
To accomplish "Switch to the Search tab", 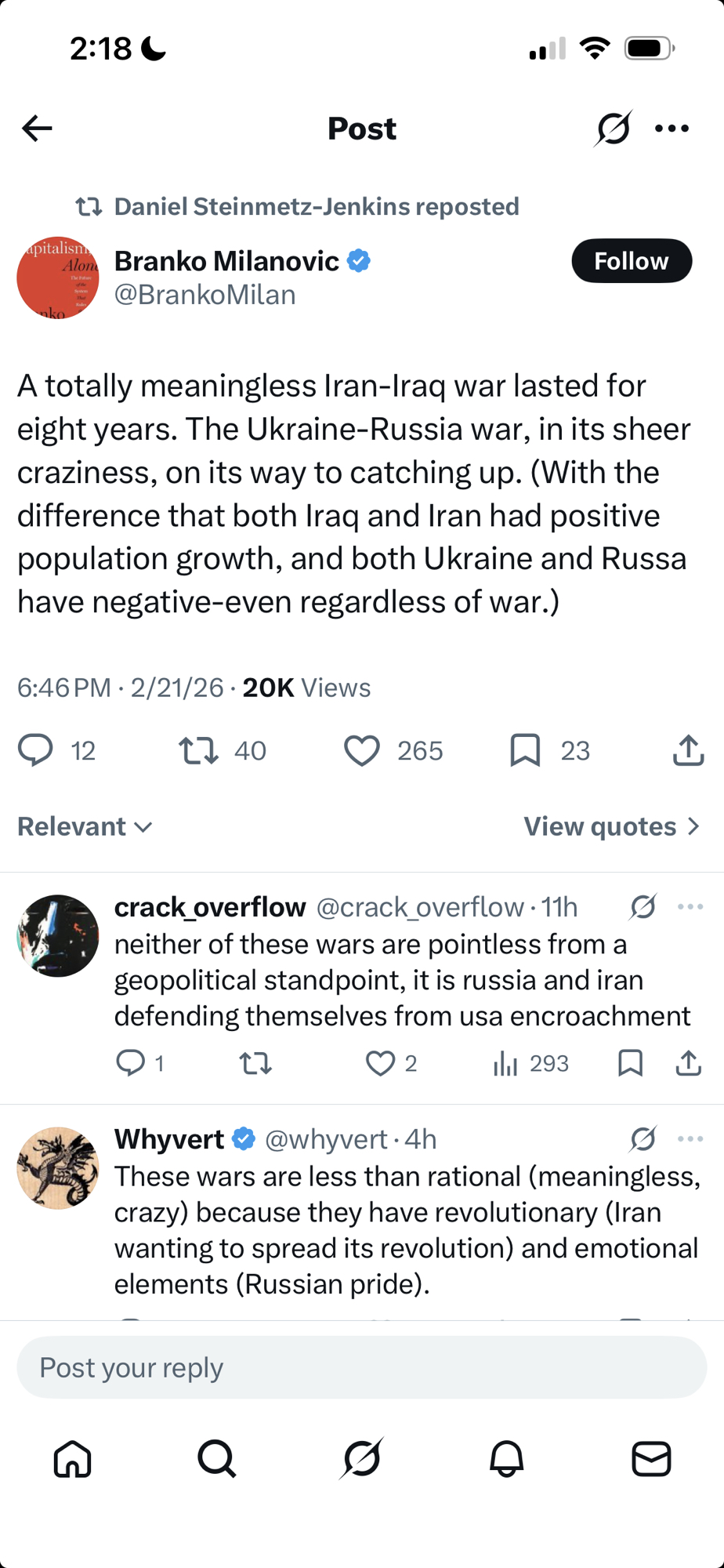I will (x=217, y=1459).
